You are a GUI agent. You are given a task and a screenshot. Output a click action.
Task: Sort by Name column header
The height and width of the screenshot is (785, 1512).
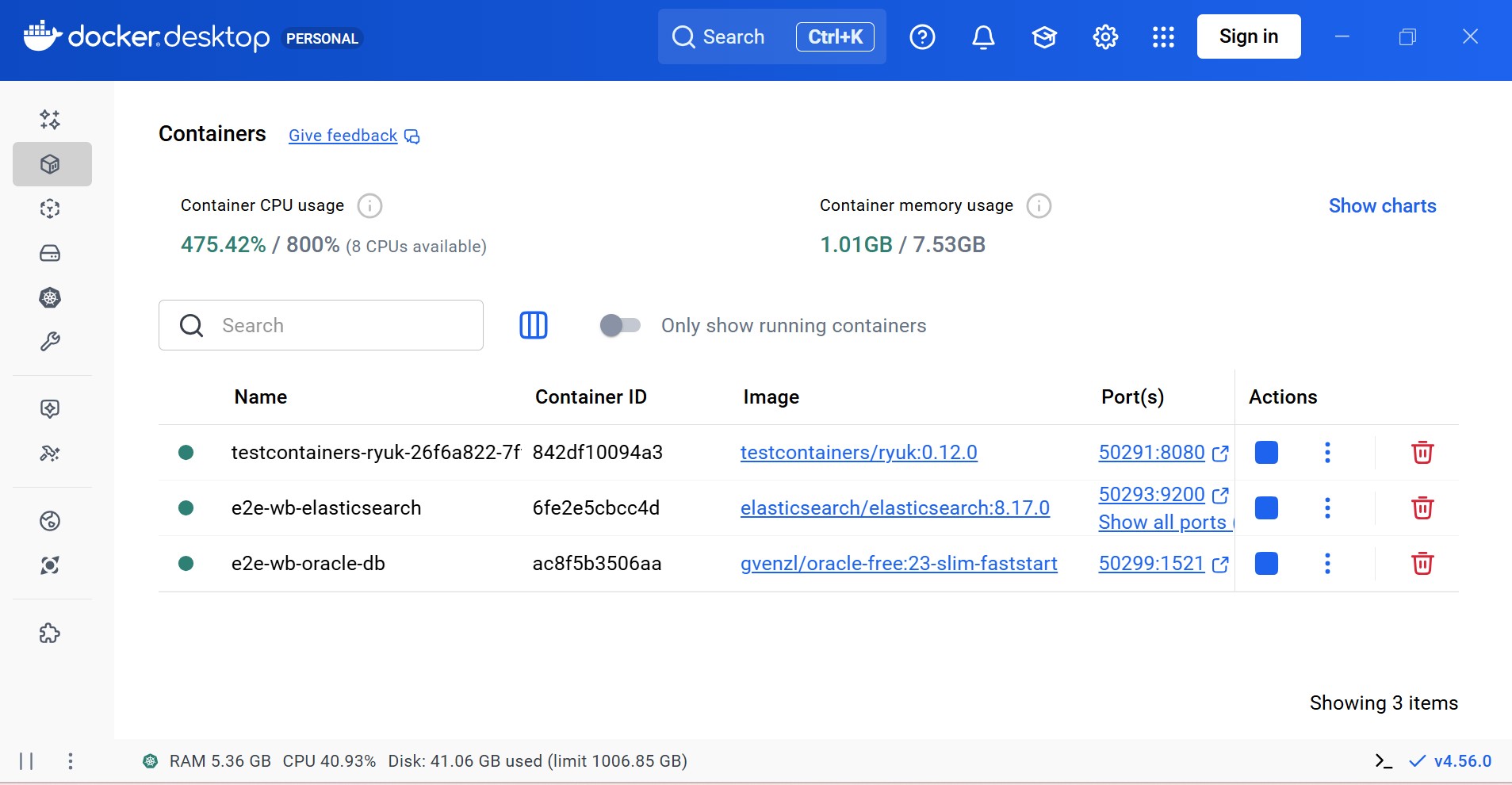tap(261, 397)
